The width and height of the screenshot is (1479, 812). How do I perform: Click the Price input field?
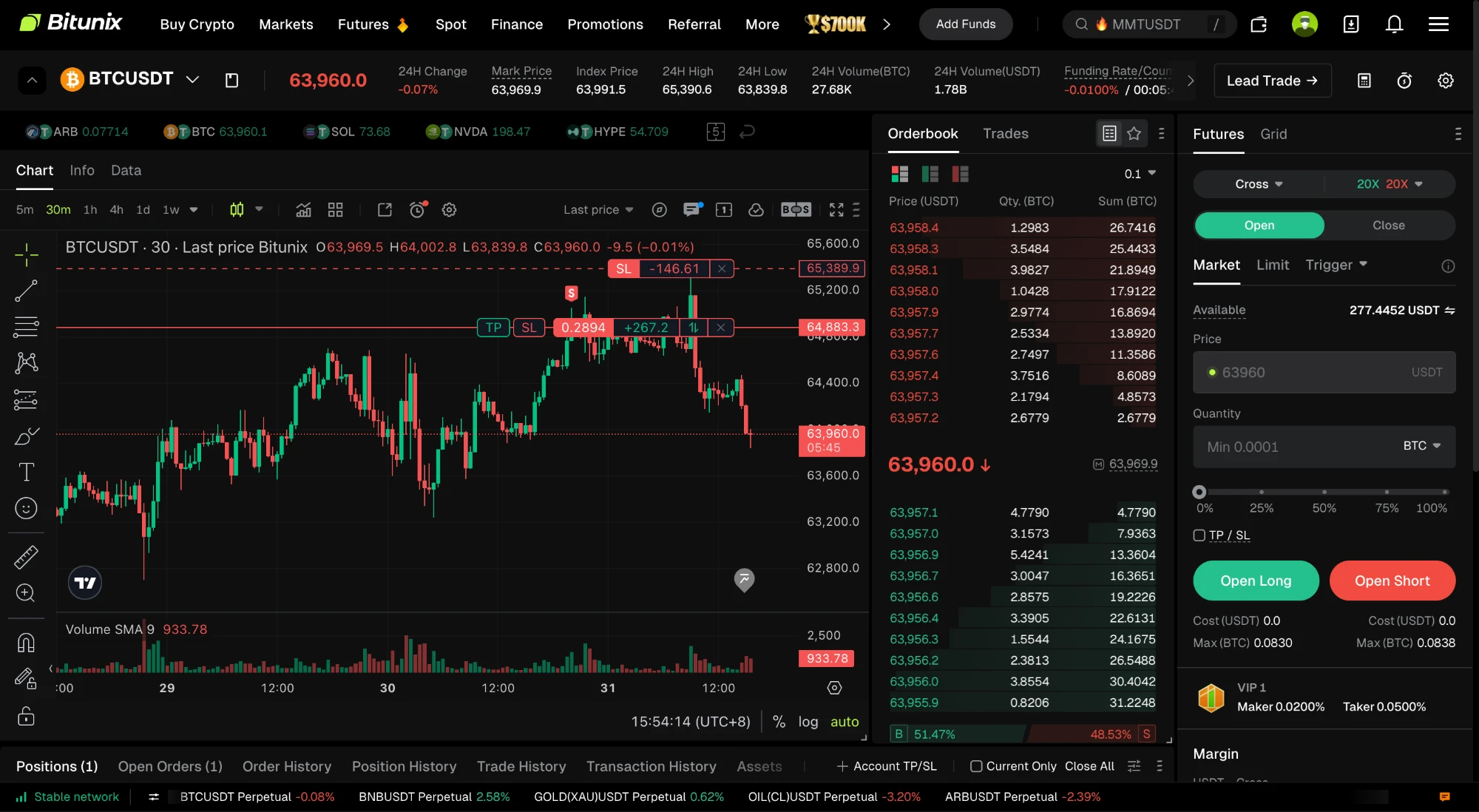[1324, 372]
